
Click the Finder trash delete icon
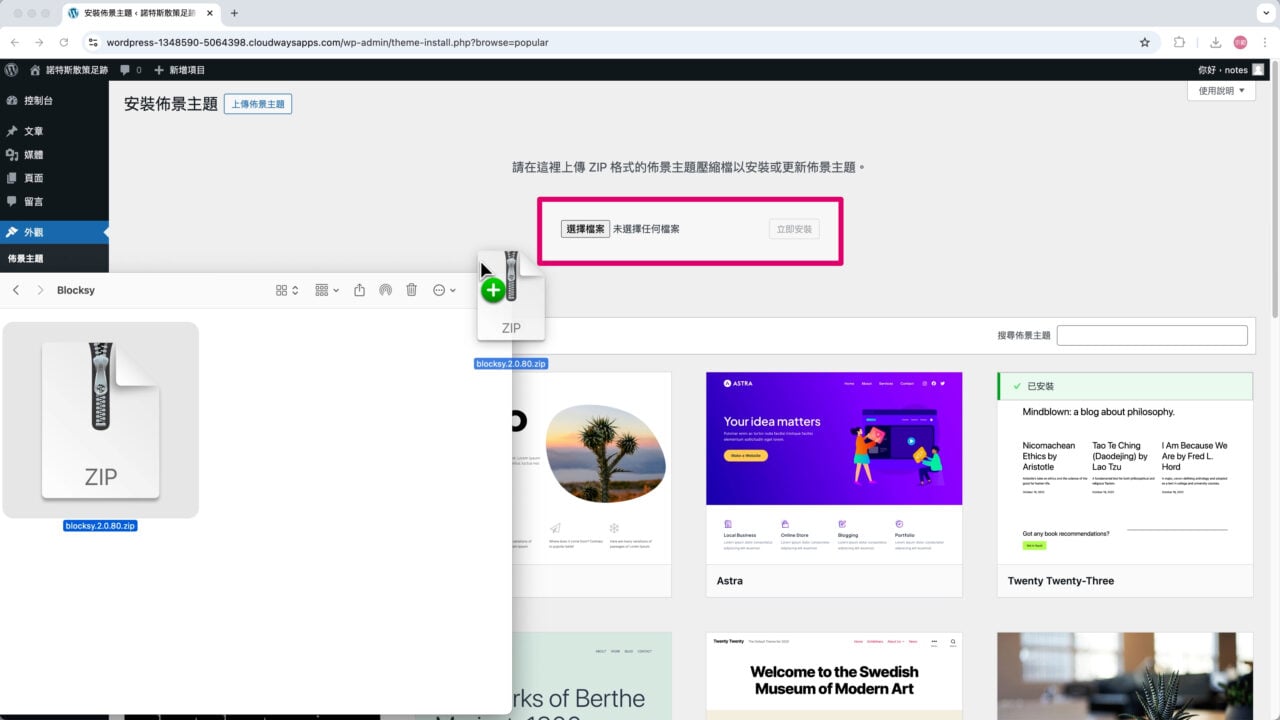click(x=411, y=290)
